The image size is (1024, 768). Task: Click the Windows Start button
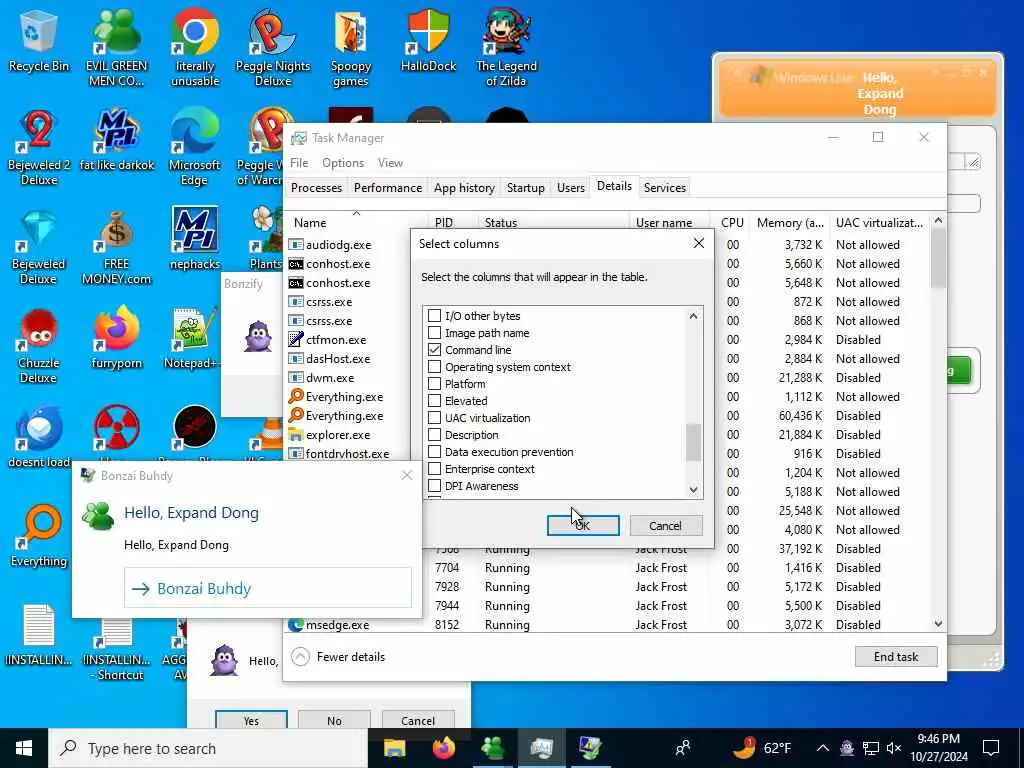point(24,748)
